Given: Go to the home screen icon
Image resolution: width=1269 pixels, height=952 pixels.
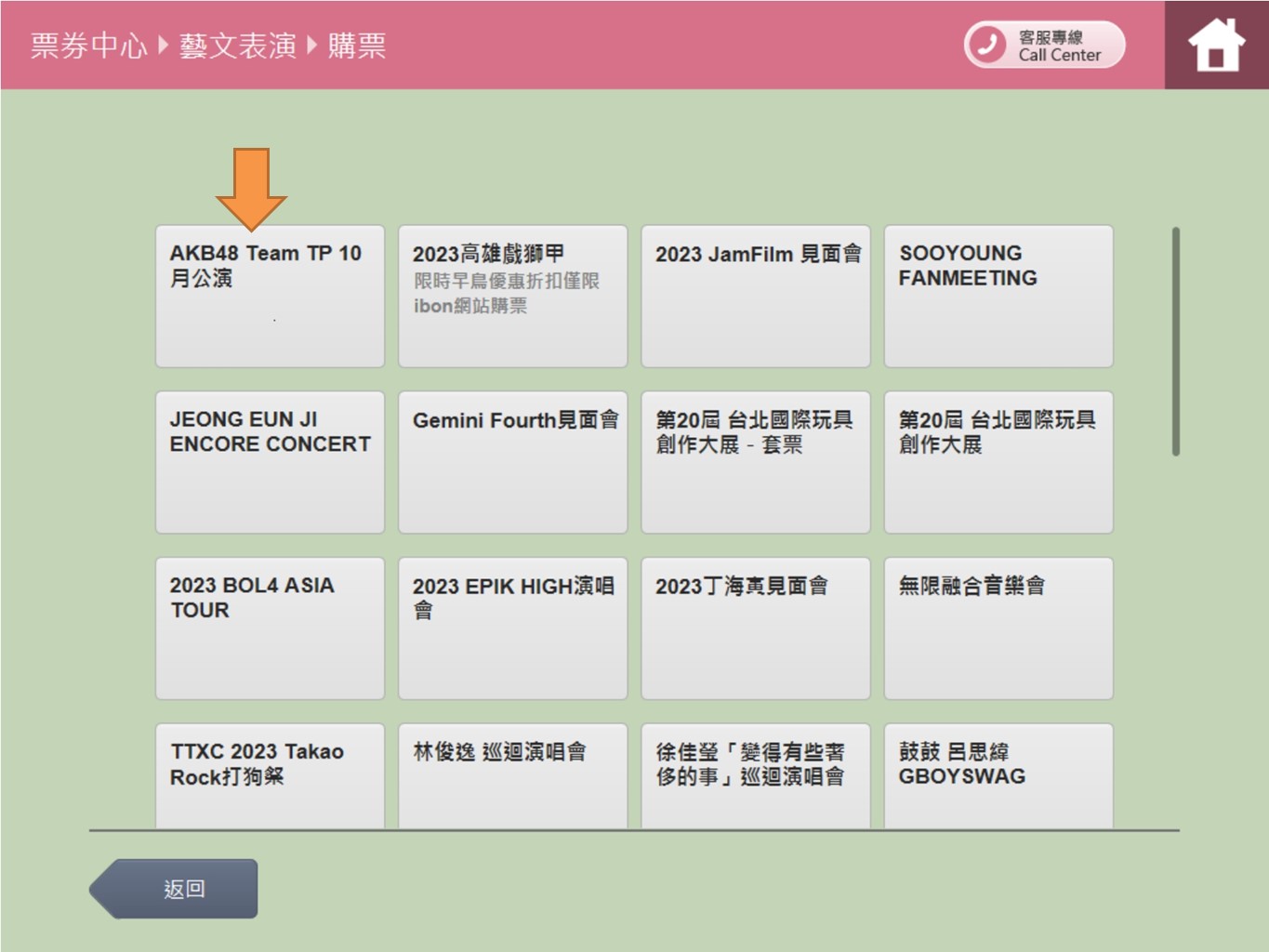Looking at the screenshot, I should click(1216, 45).
